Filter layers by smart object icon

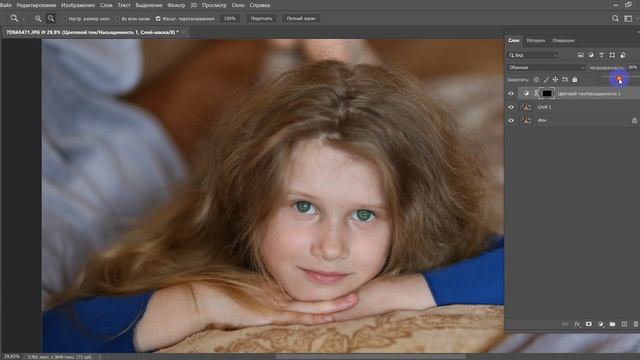(623, 55)
